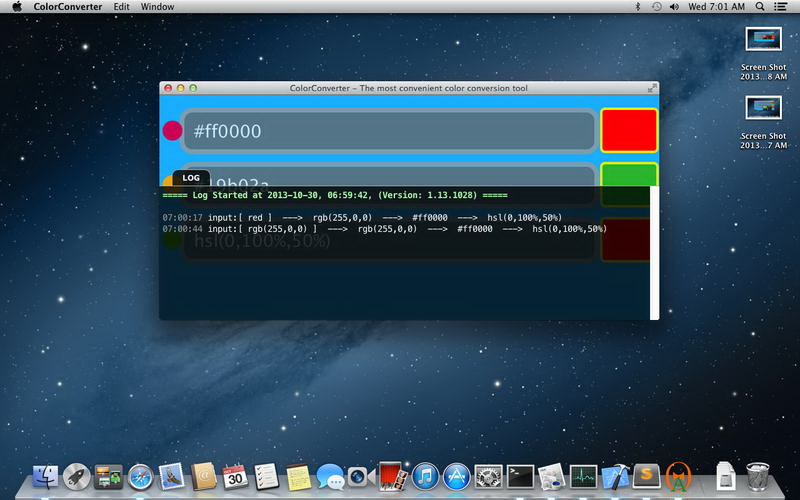
Task: Open the Apple menu
Action: pos(17,7)
